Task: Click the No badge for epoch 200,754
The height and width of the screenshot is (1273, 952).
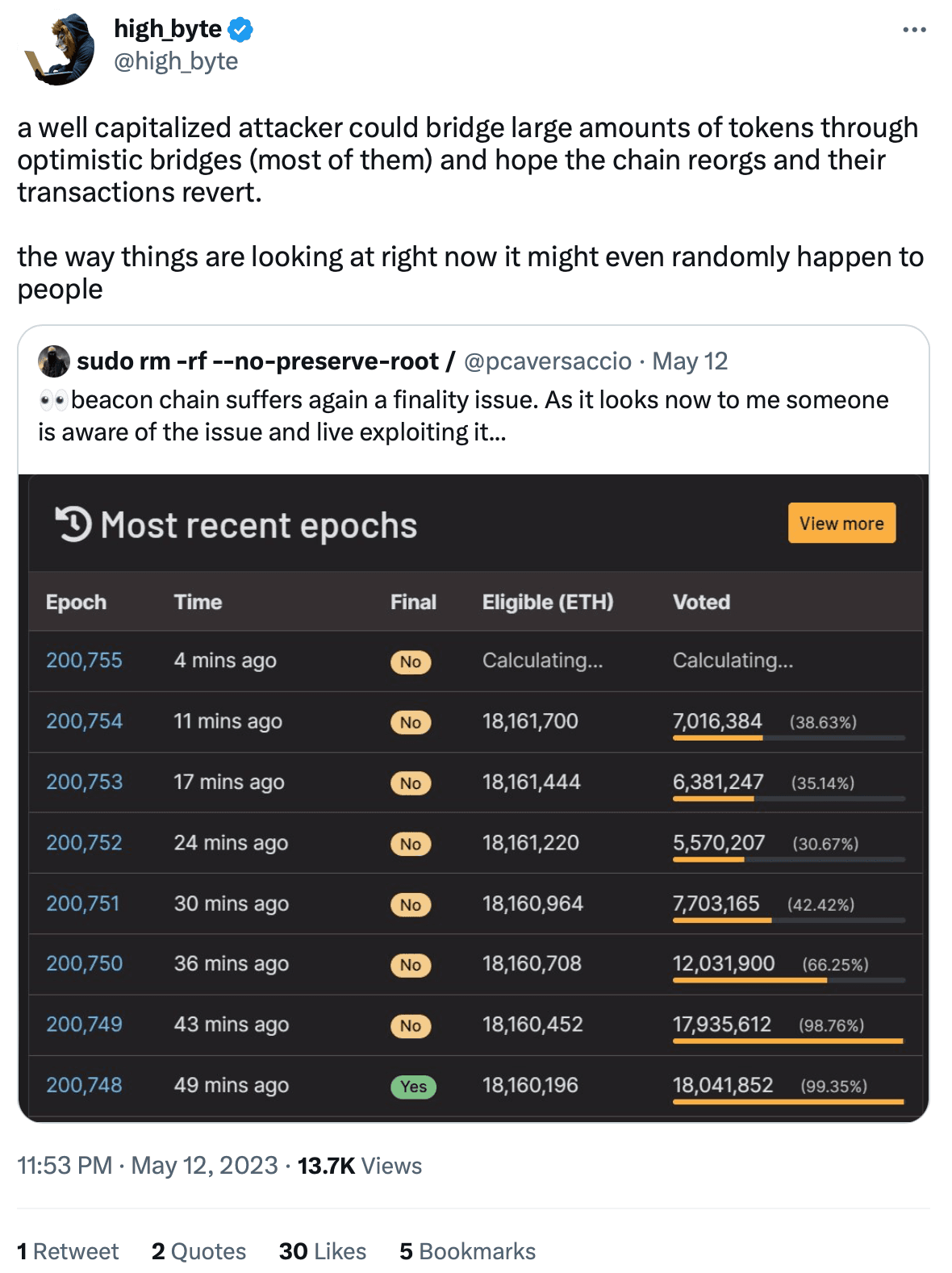Action: pyautogui.click(x=410, y=722)
